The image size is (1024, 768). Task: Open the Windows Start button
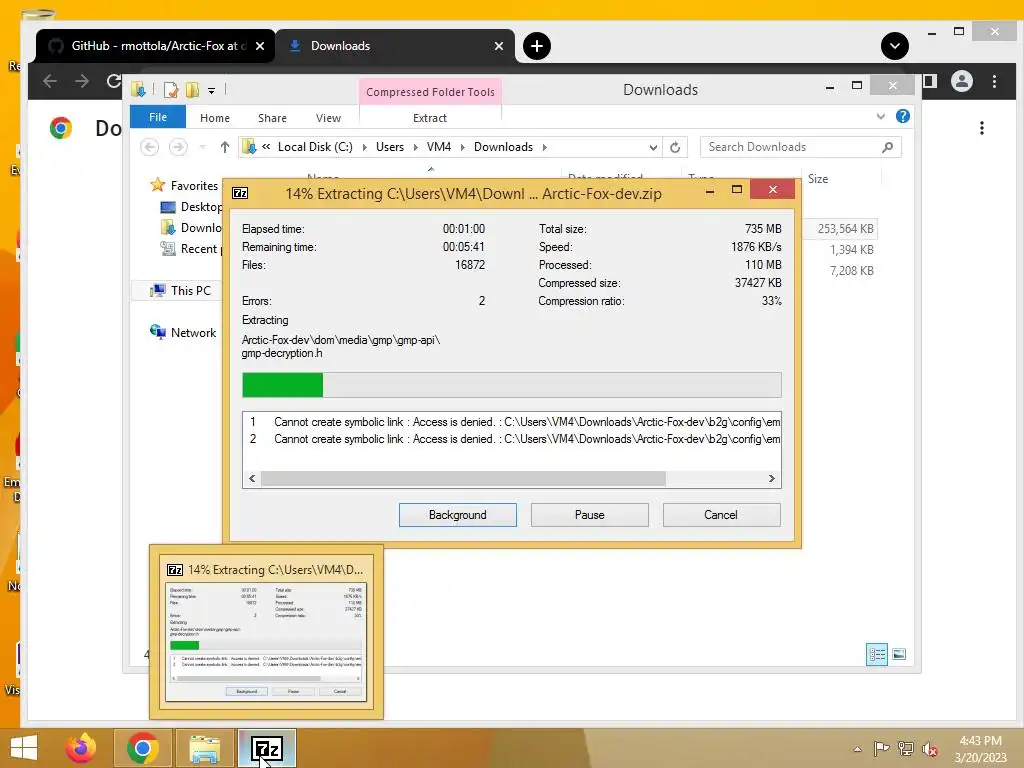click(24, 748)
